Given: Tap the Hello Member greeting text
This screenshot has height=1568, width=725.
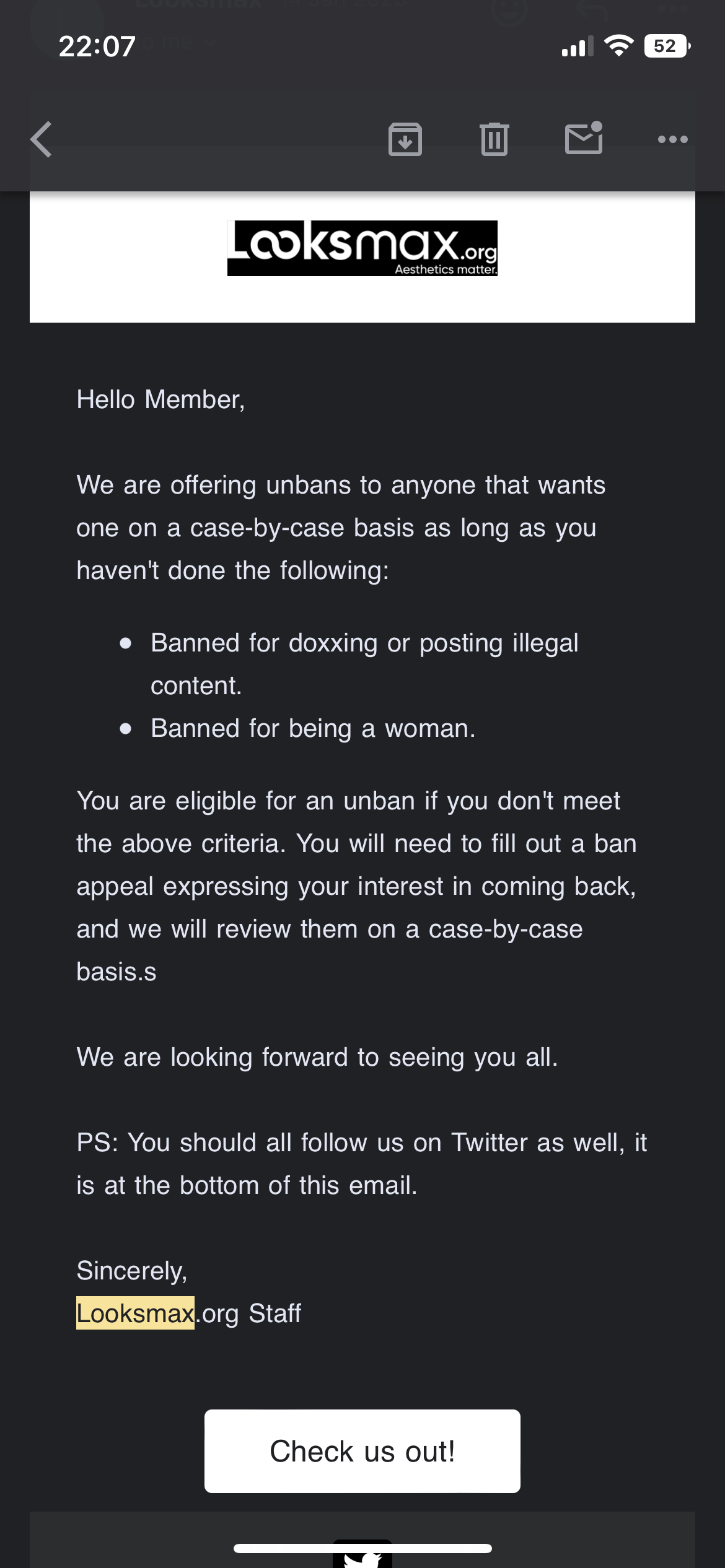Looking at the screenshot, I should (x=160, y=399).
